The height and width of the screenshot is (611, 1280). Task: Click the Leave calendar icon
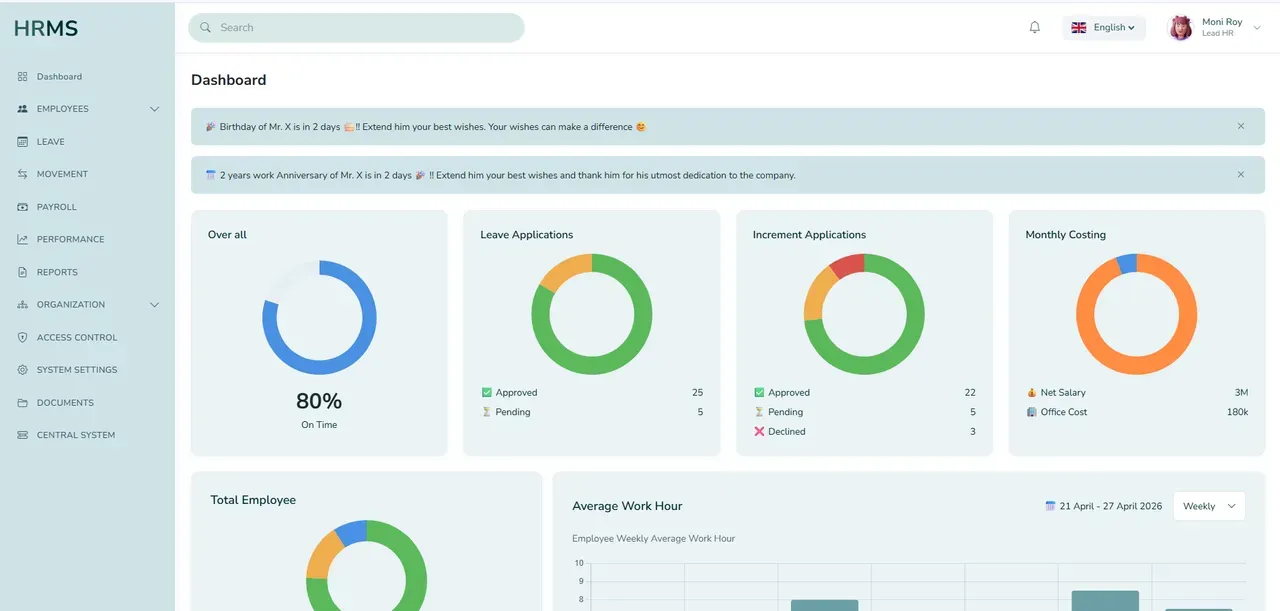click(22, 142)
